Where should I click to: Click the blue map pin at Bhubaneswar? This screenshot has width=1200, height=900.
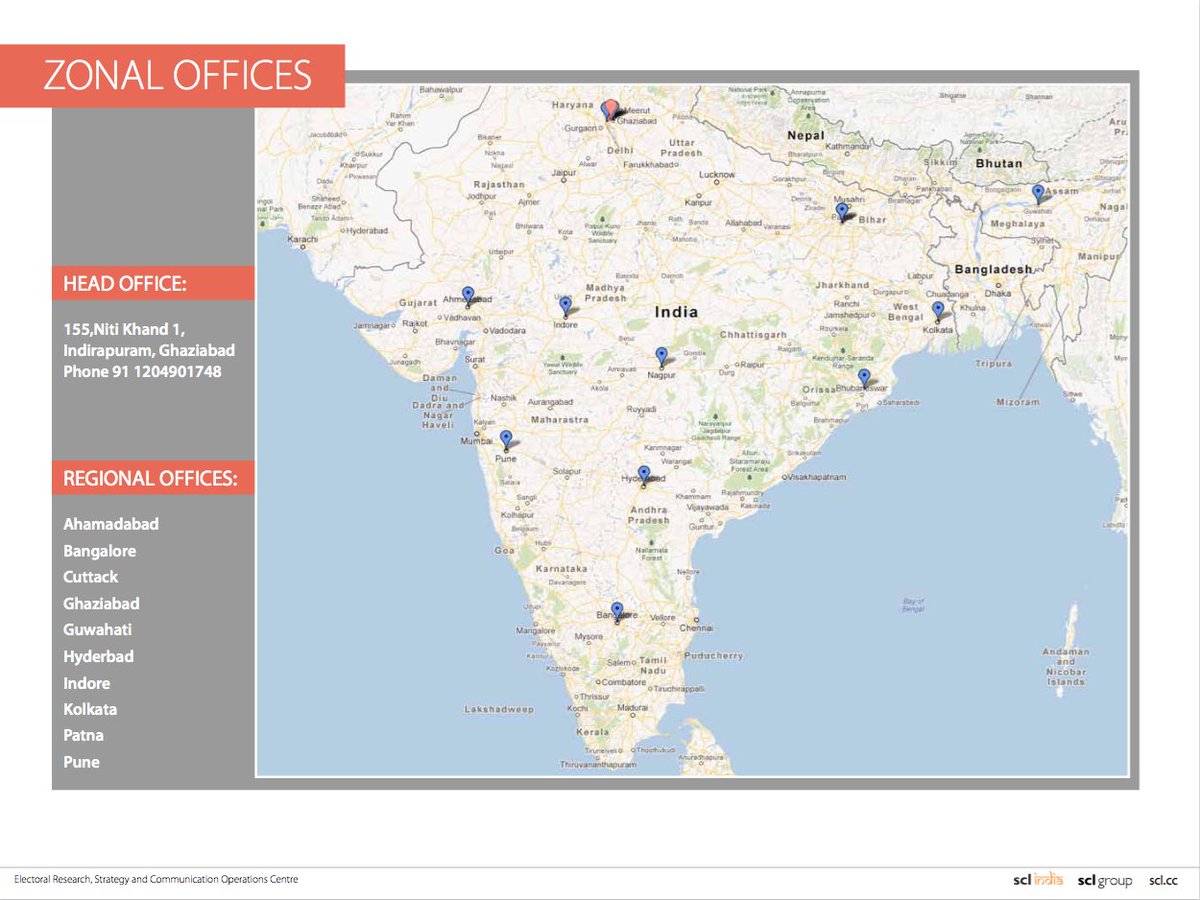[864, 378]
